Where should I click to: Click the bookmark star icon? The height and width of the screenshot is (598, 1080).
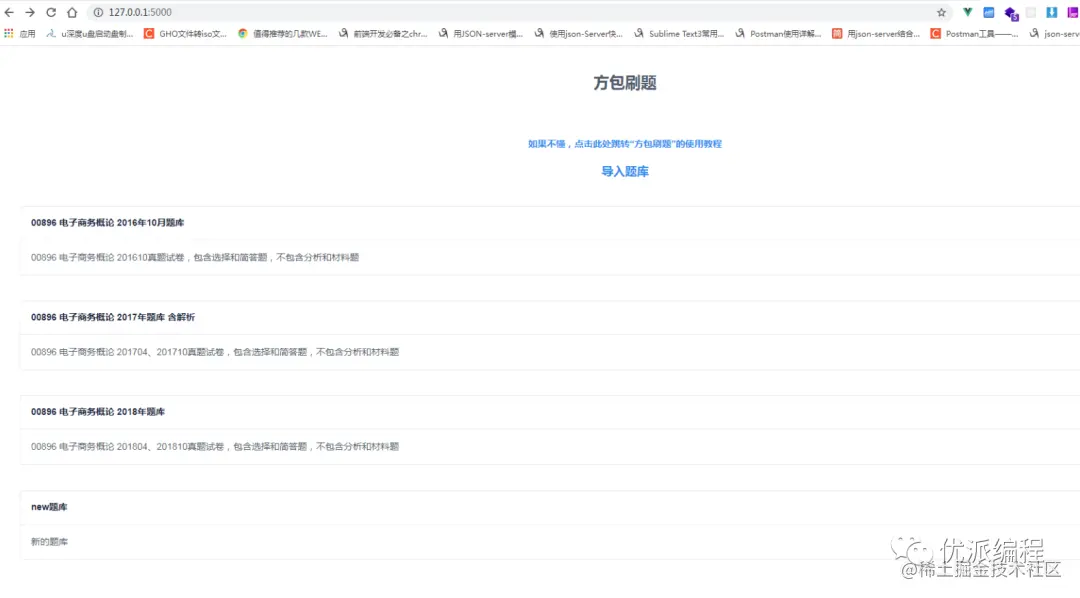point(941,12)
